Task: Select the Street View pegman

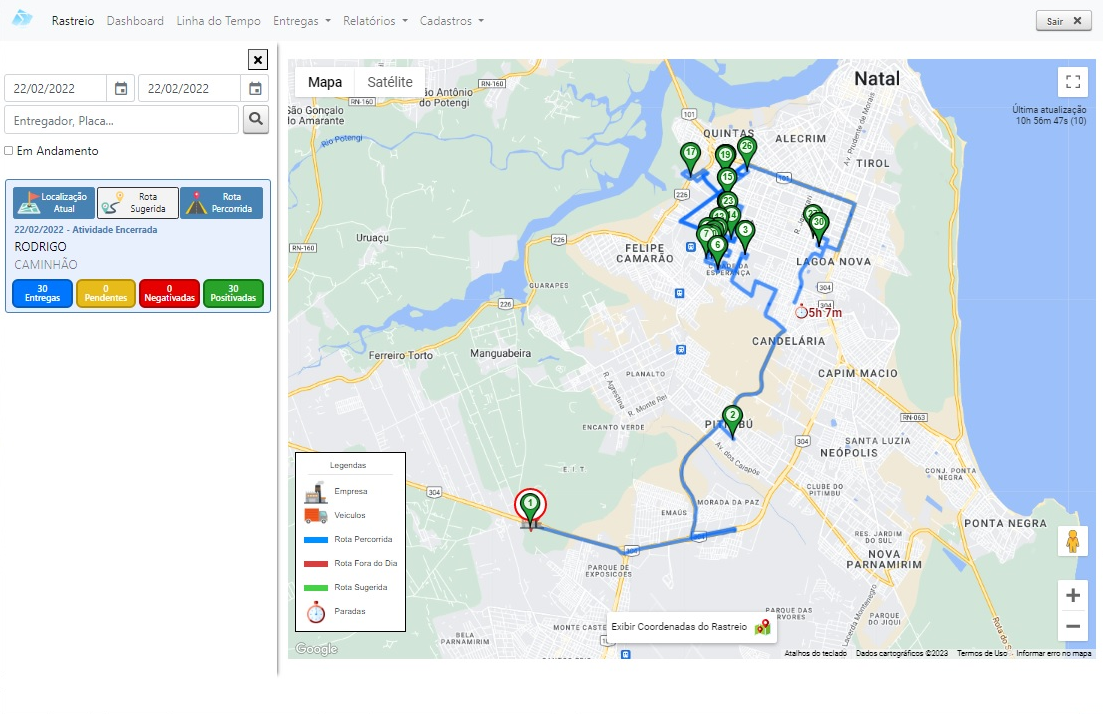Action: [1073, 541]
